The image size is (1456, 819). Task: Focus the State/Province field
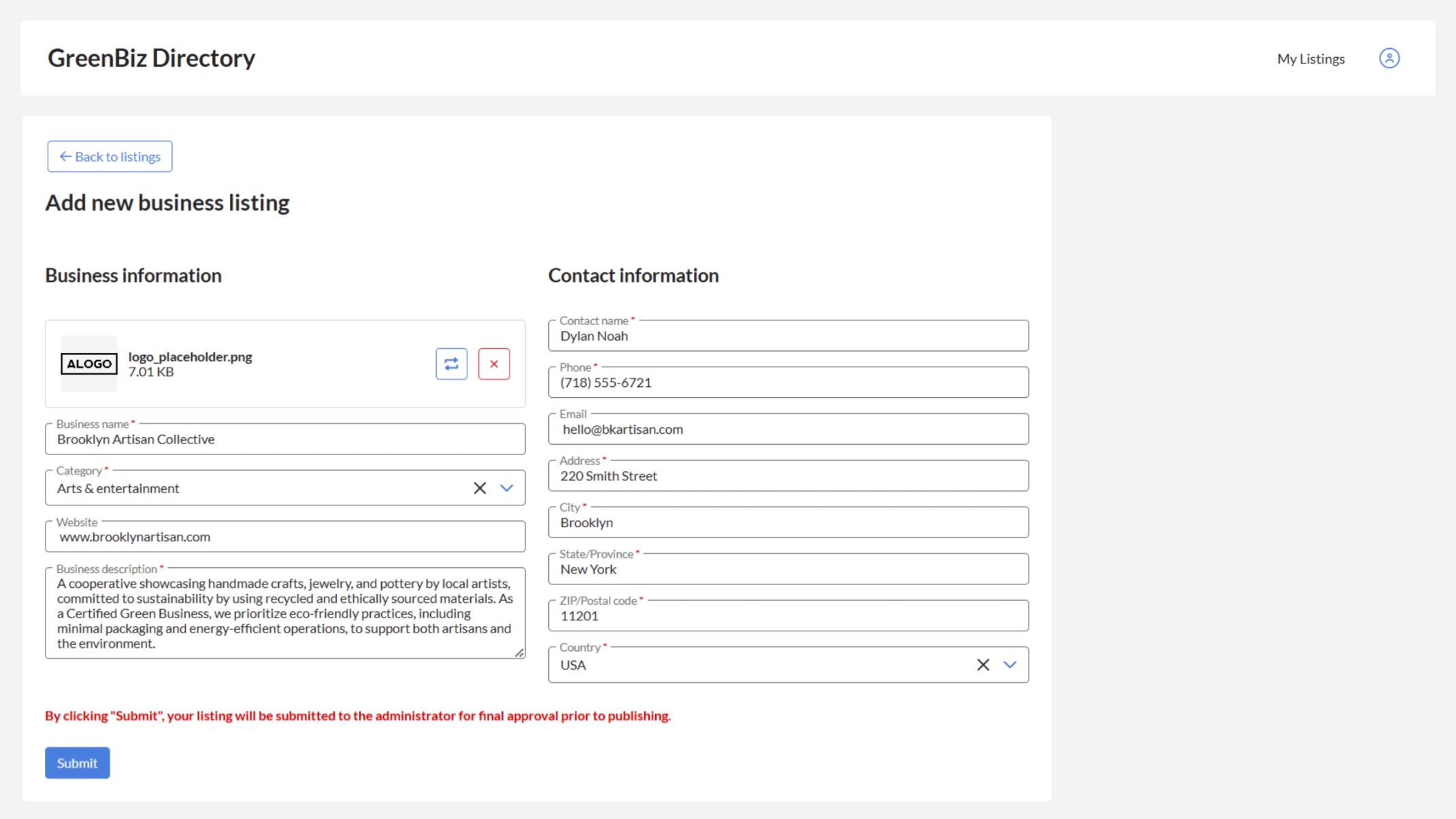789,569
